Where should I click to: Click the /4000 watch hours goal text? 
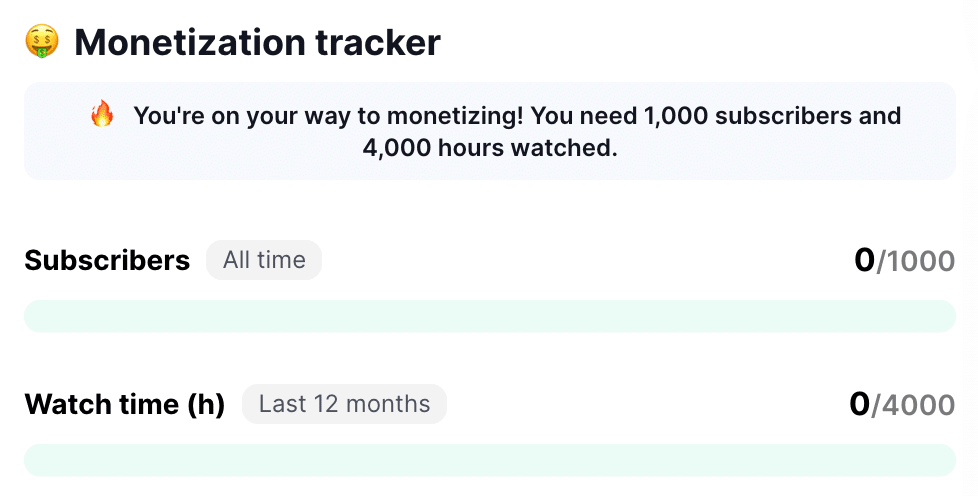click(913, 406)
